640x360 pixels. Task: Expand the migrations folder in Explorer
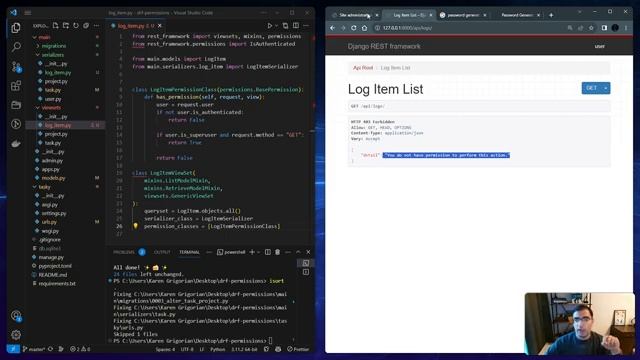[53, 46]
